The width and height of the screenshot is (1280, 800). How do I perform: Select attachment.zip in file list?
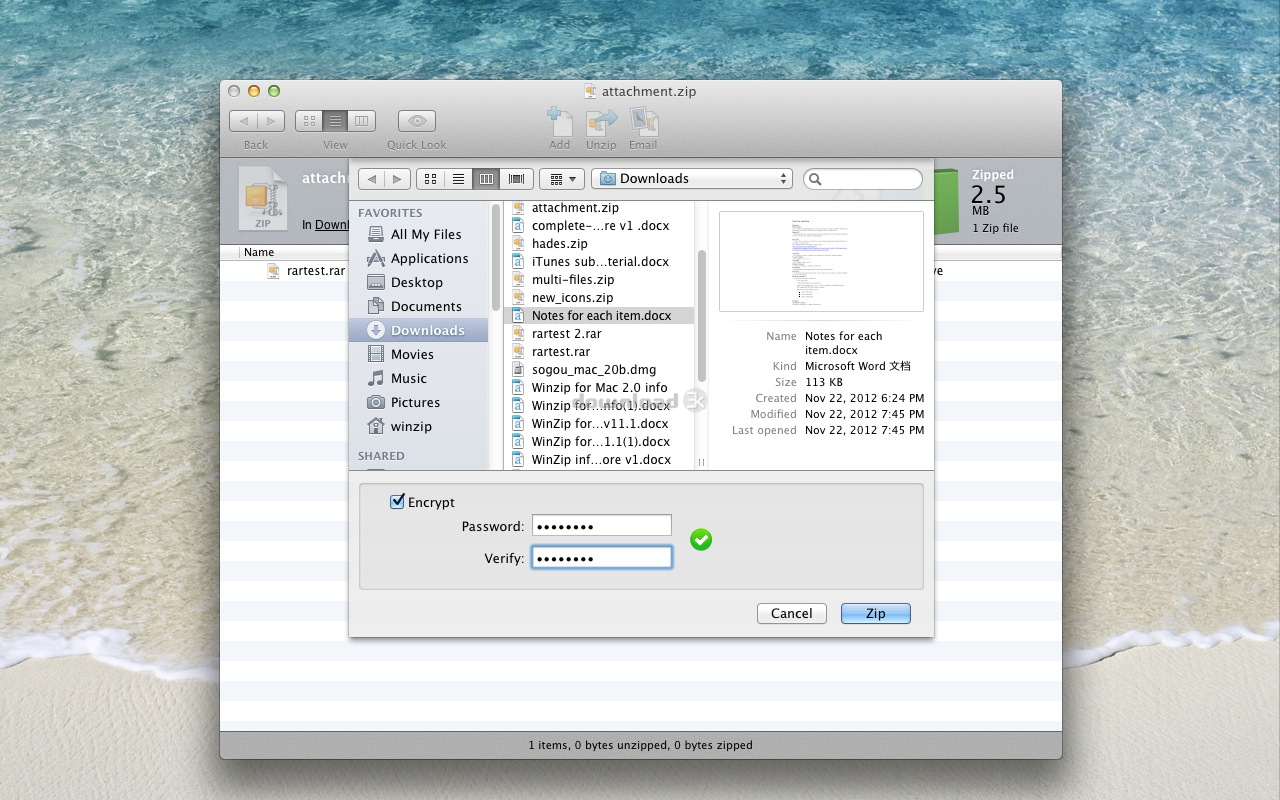[599, 208]
